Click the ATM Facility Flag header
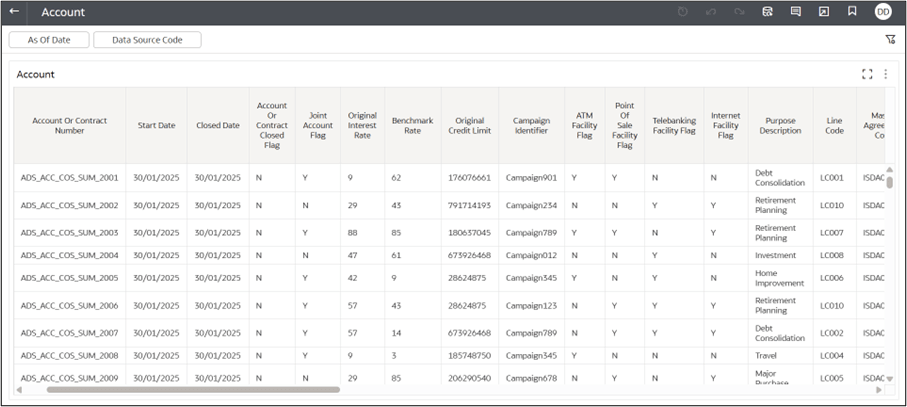The height and width of the screenshot is (407, 907). tap(585, 125)
